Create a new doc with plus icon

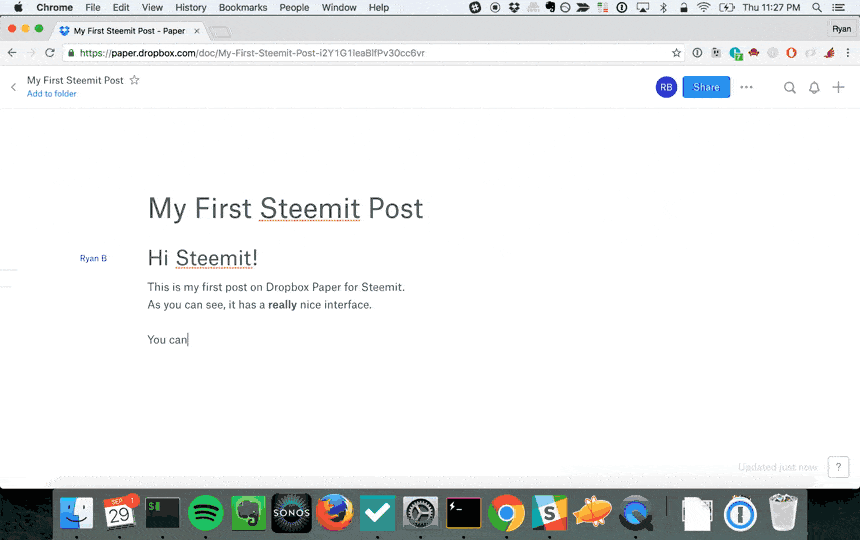(x=838, y=87)
